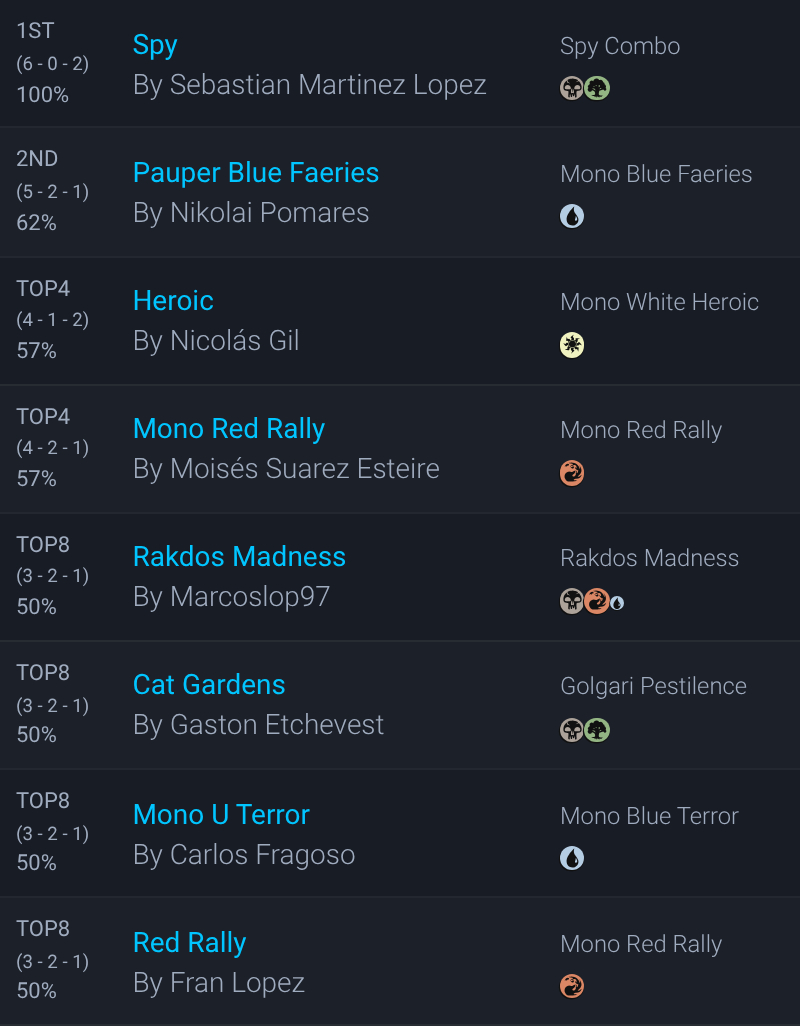The image size is (800, 1026).
Task: Click the red mana icon under Rakdos Madness archetype
Action: 597,601
